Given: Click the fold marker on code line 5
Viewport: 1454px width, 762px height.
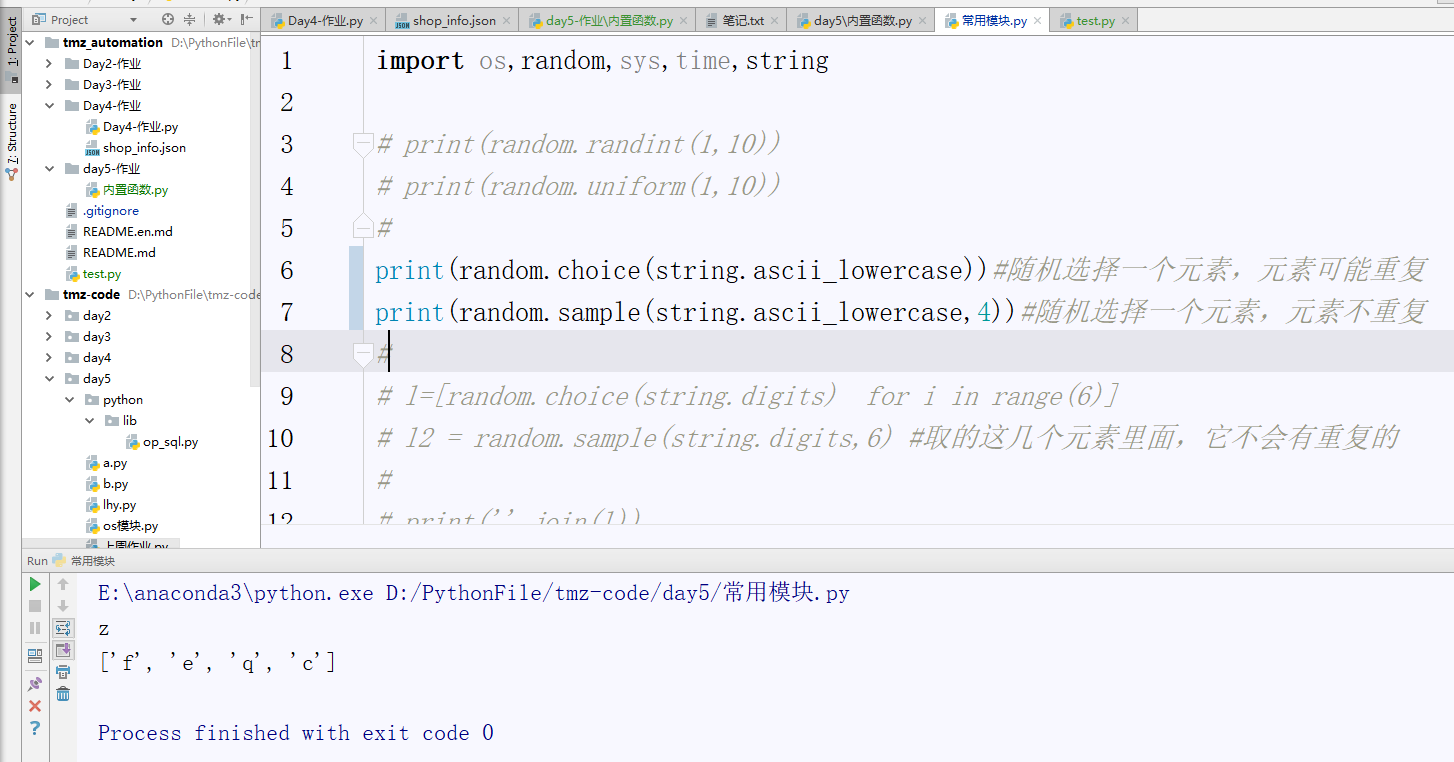Looking at the screenshot, I should (x=364, y=228).
